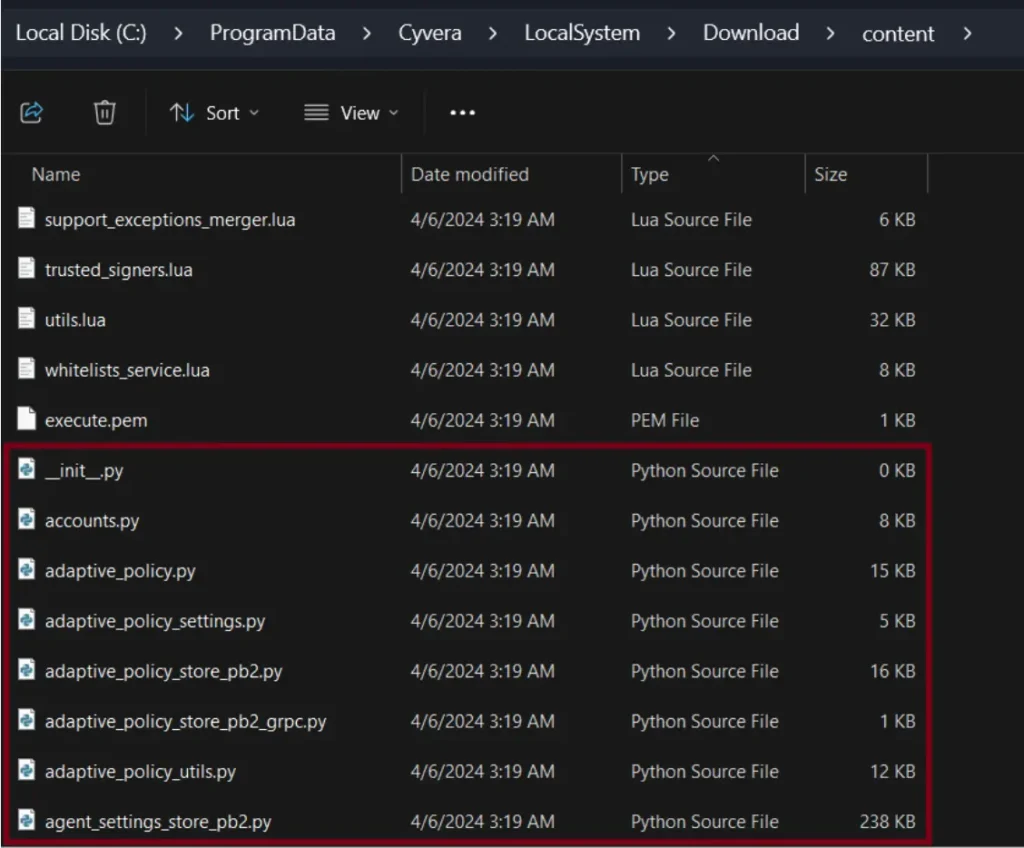Navigate to ProgramData in the address bar
Screen dimensions: 1024x848
pos(270,33)
